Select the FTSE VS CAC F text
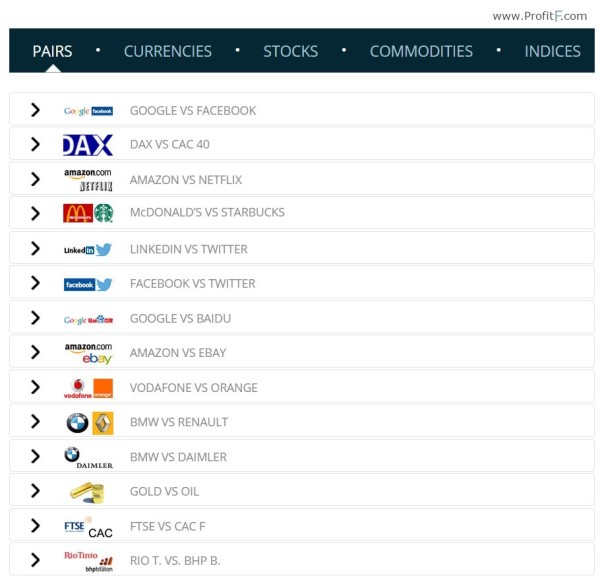 [x=167, y=527]
